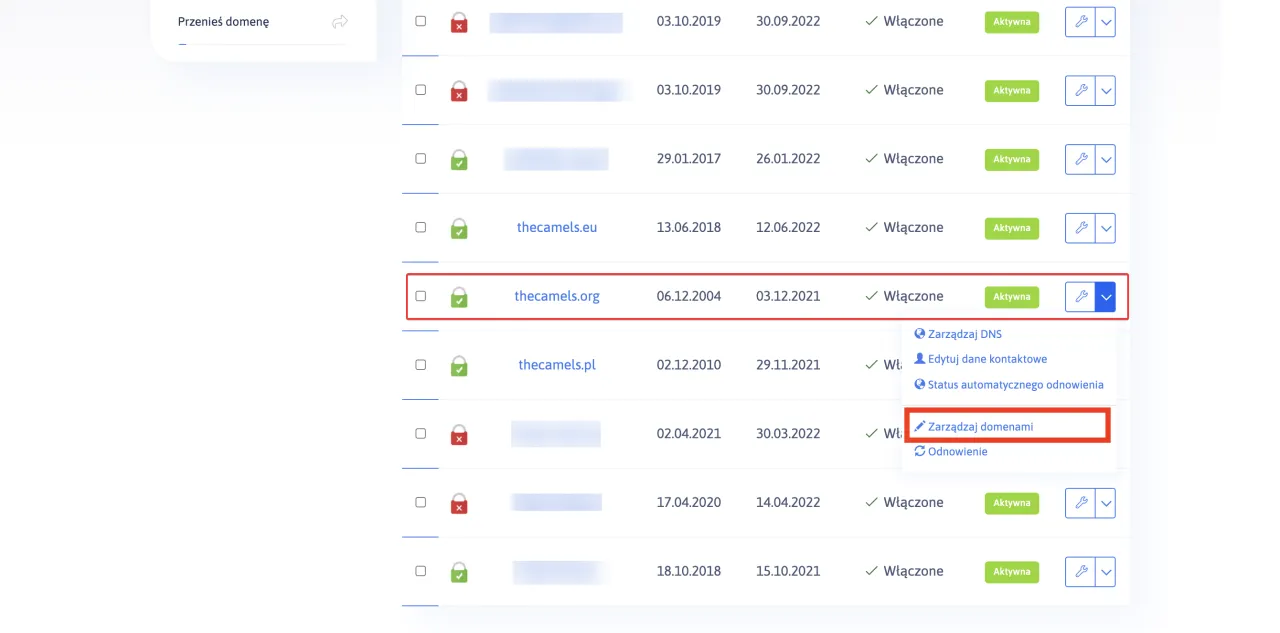Click Przenieś domenę in sidebar
The height and width of the screenshot is (633, 1280).
(223, 21)
